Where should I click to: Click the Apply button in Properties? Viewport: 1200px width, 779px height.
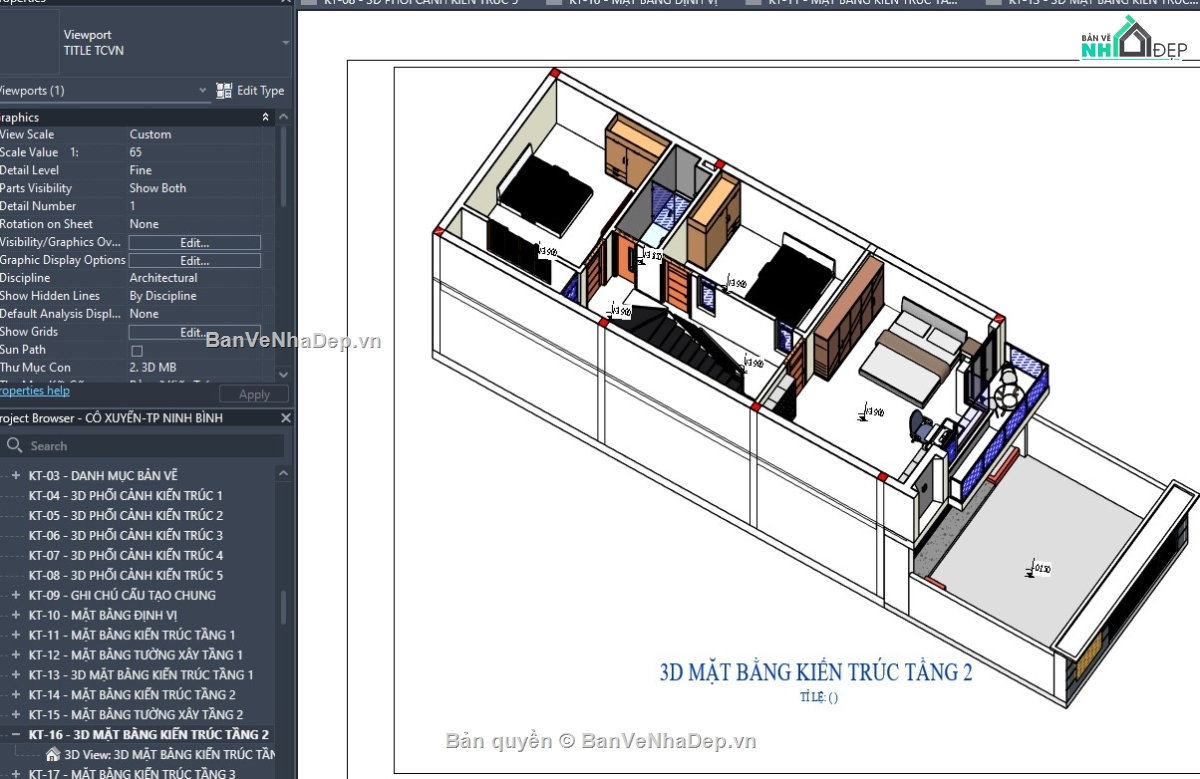254,394
